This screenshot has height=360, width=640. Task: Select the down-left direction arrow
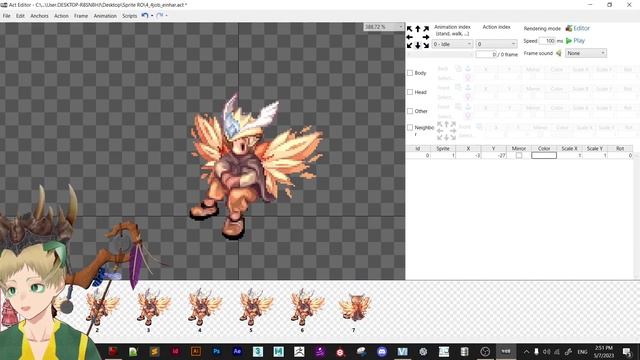[409, 45]
